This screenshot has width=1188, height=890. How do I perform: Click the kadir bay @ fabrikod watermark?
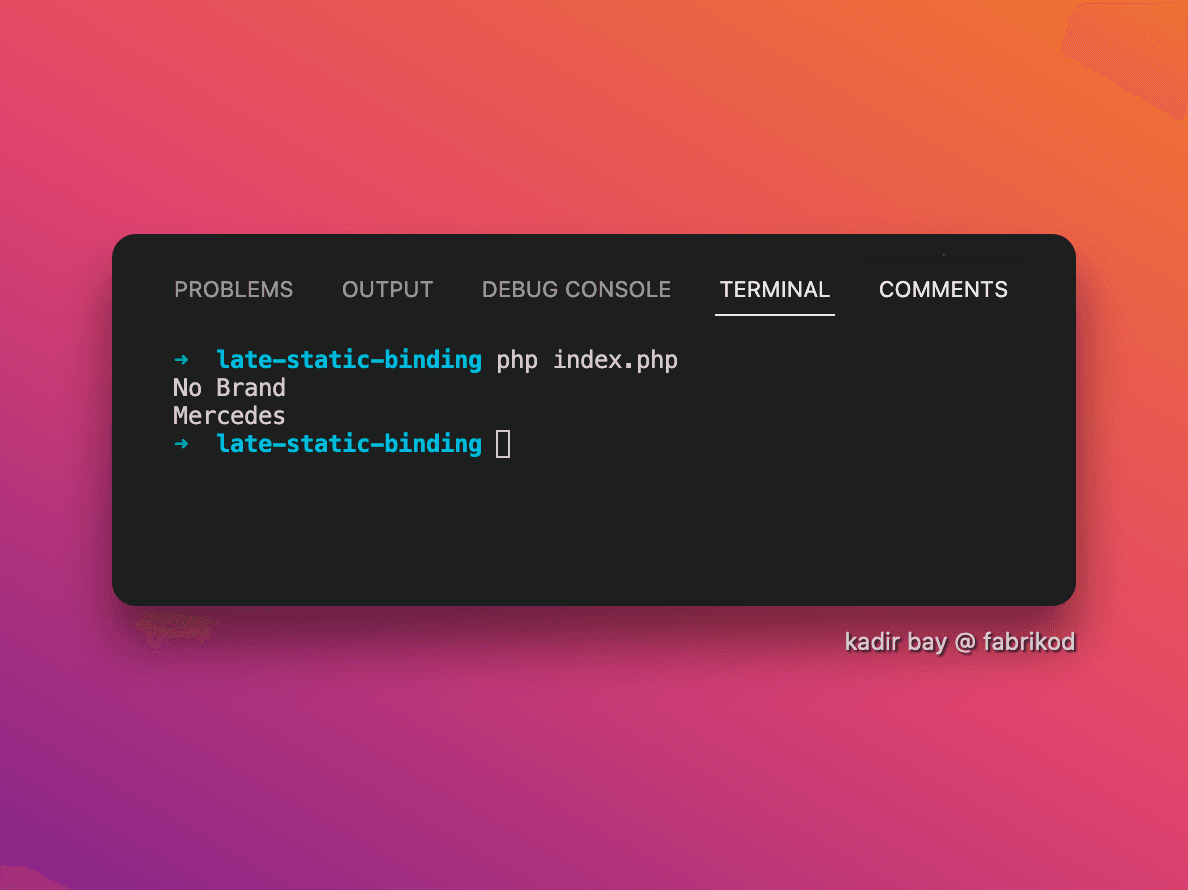click(959, 641)
